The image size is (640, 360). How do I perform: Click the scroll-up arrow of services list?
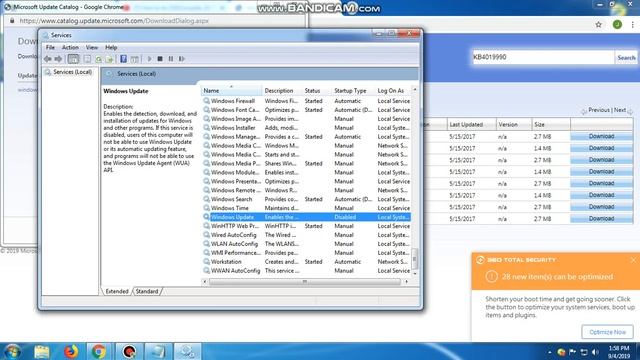pyautogui.click(x=415, y=89)
